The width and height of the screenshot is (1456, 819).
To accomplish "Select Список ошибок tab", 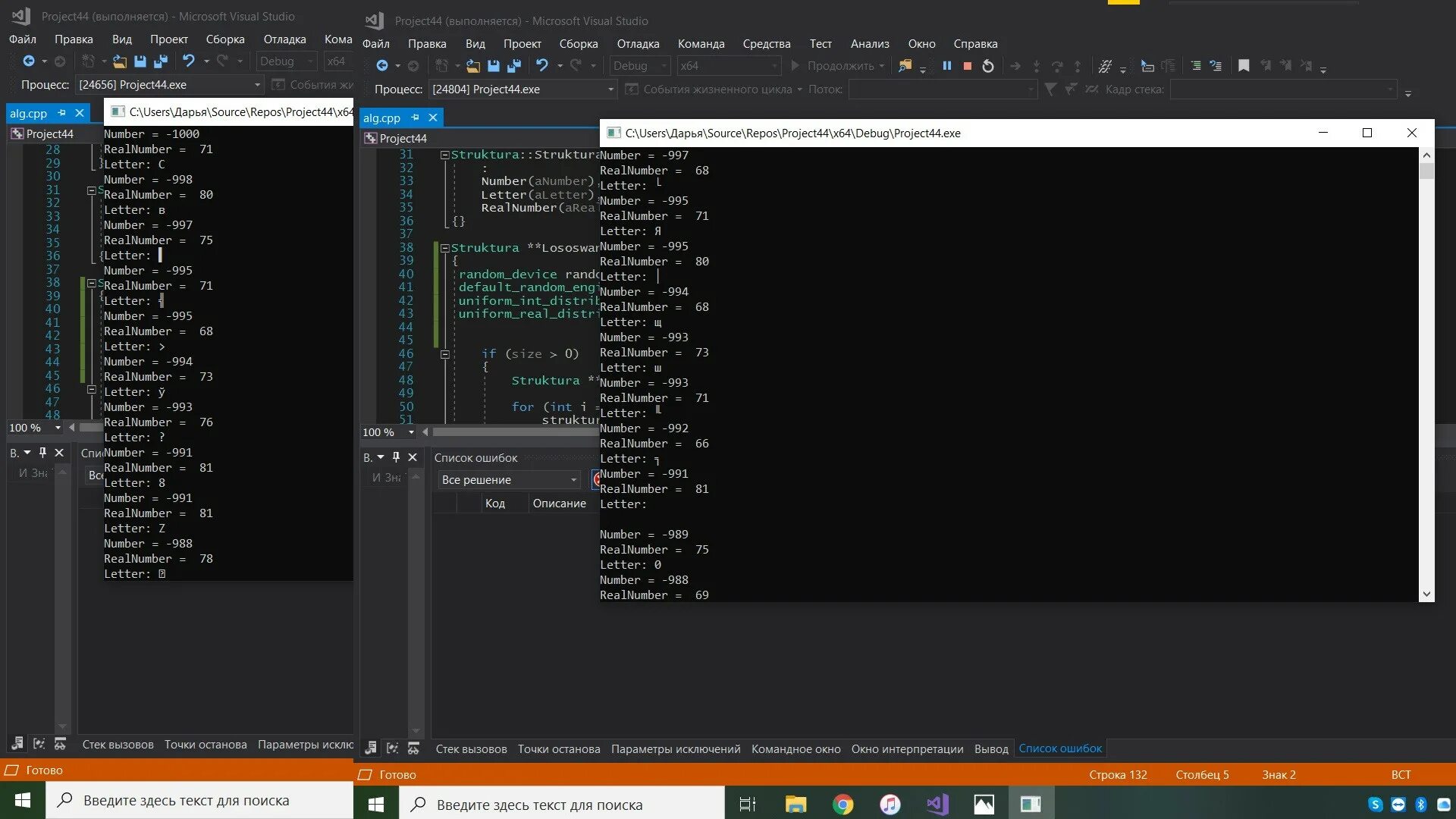I will click(x=1060, y=748).
